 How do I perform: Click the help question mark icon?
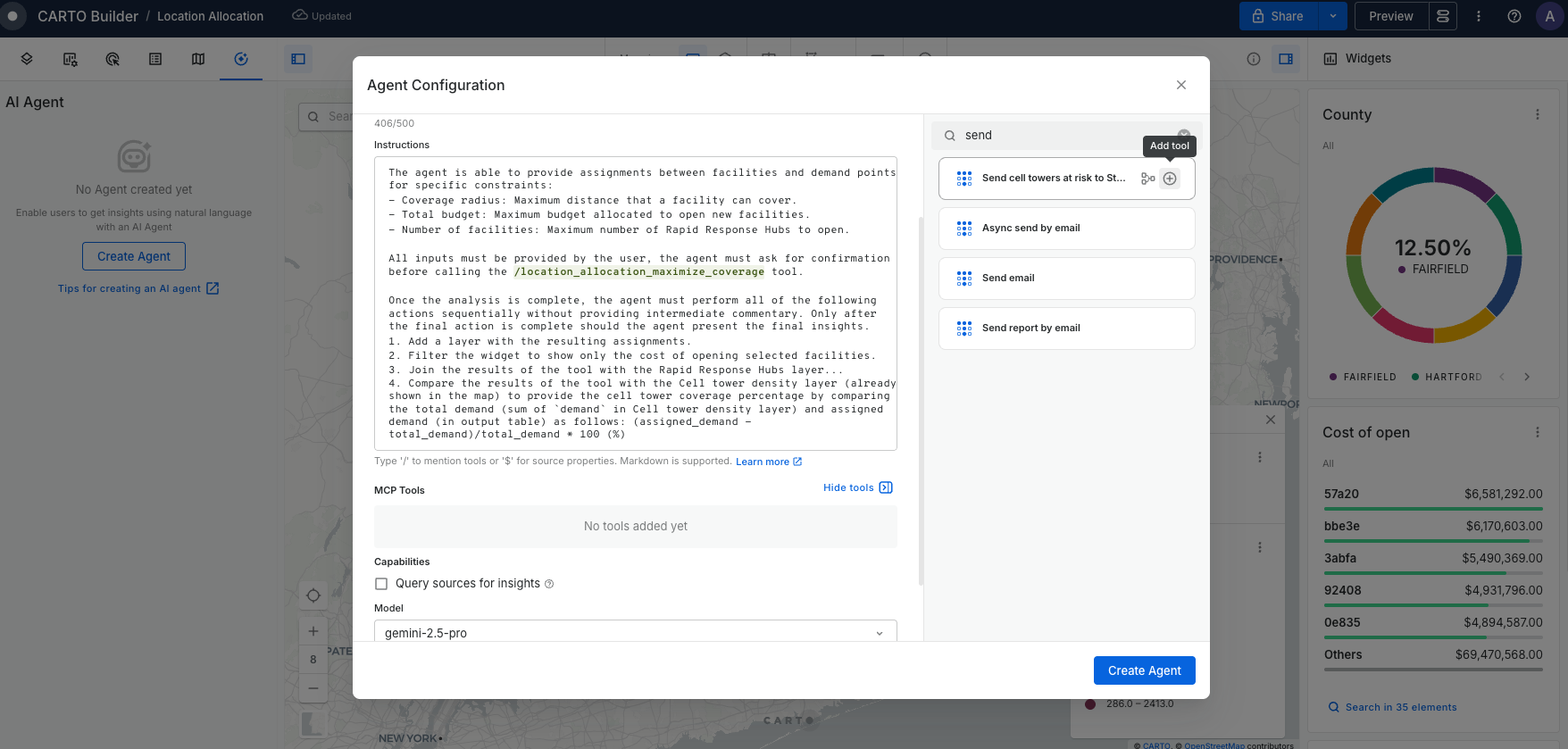coord(1514,16)
